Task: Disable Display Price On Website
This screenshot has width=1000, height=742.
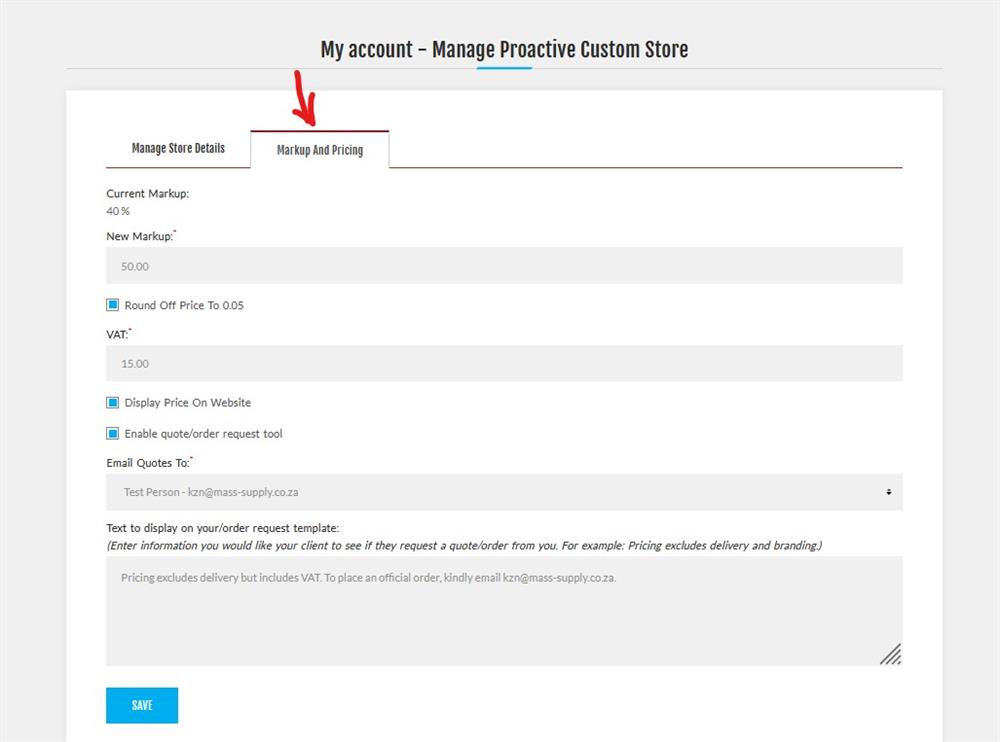Action: [x=112, y=402]
